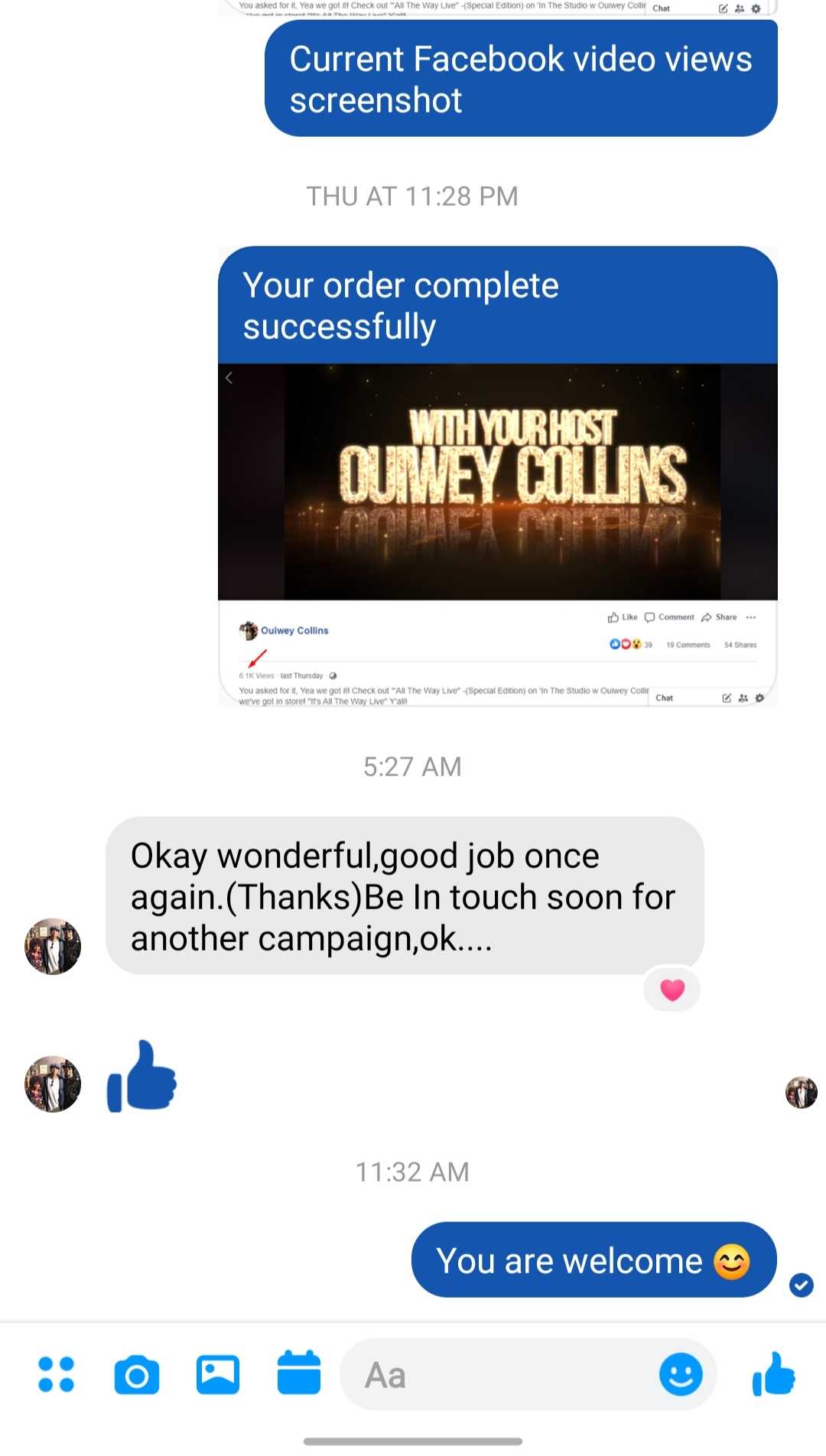Select 'You are welcome' message bubble
The height and width of the screenshot is (1456, 826).
coord(593,1260)
